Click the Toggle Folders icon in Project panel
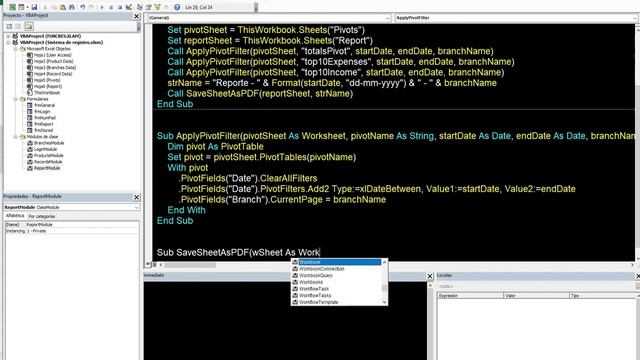The height and width of the screenshot is (360, 640). tap(28, 27)
